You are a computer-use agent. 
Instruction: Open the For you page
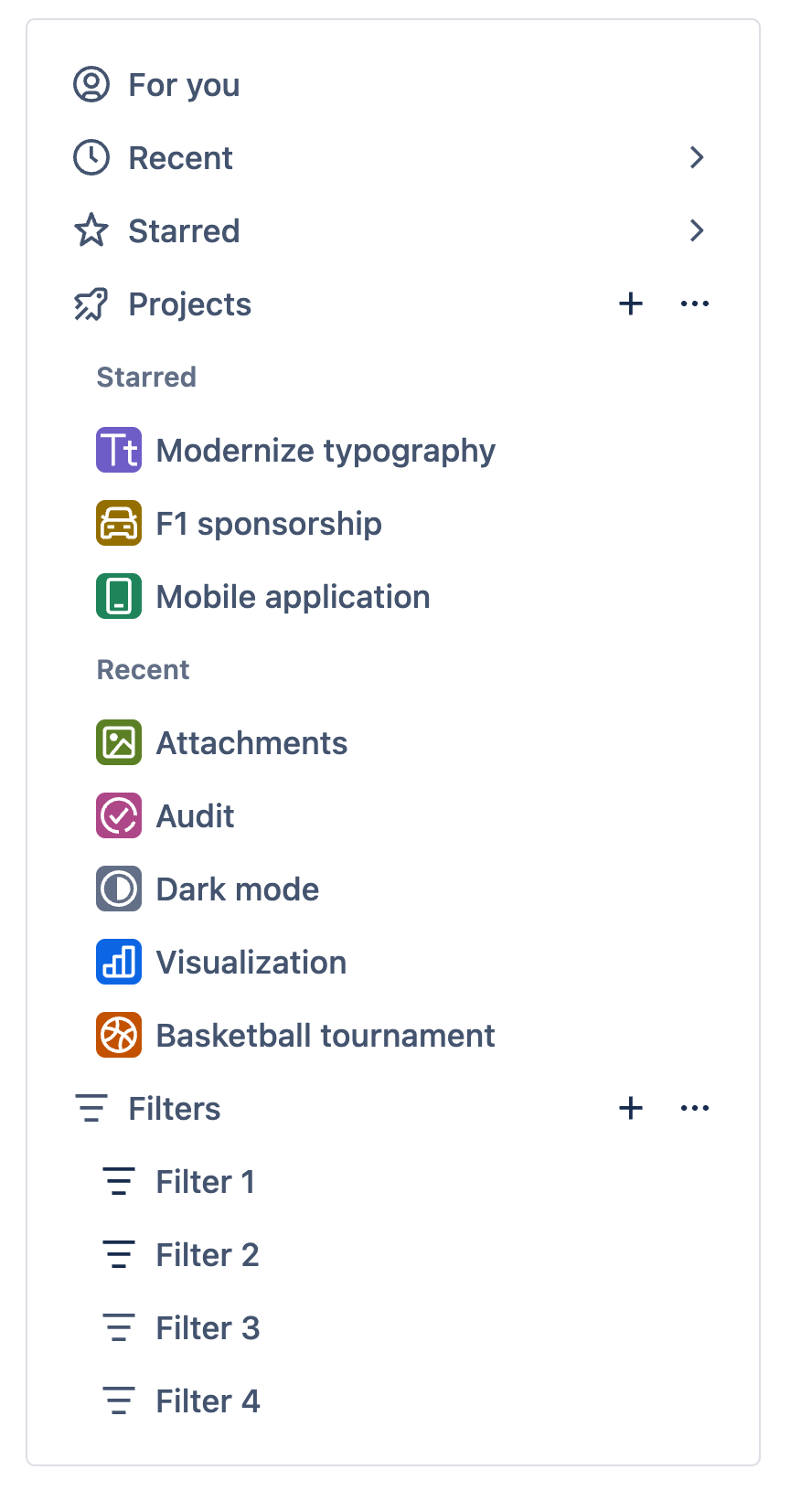tap(184, 85)
